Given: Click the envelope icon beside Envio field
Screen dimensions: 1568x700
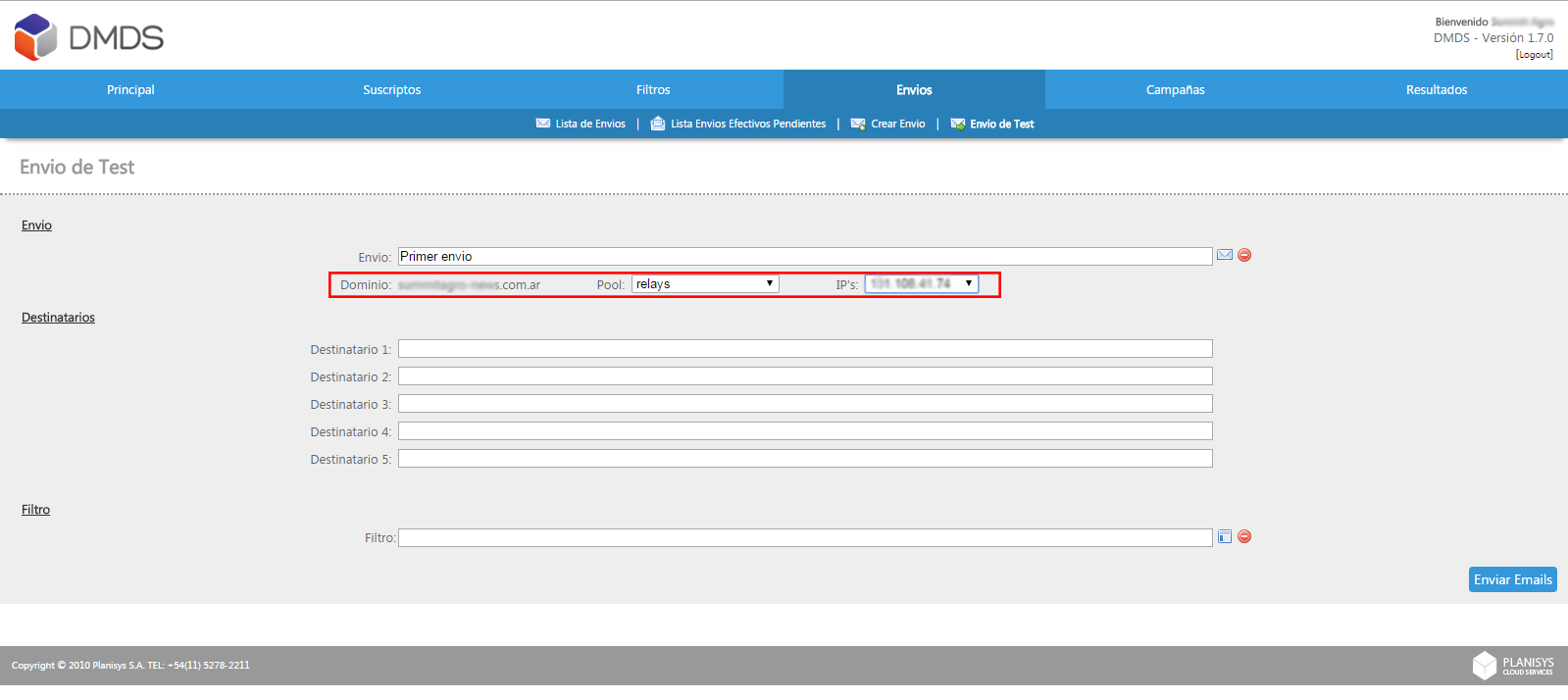Looking at the screenshot, I should click(x=1225, y=255).
